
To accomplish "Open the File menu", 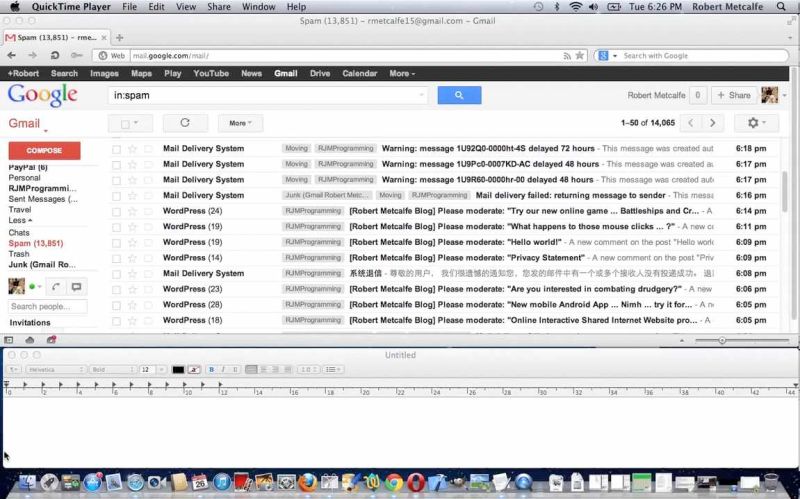I will coord(130,7).
